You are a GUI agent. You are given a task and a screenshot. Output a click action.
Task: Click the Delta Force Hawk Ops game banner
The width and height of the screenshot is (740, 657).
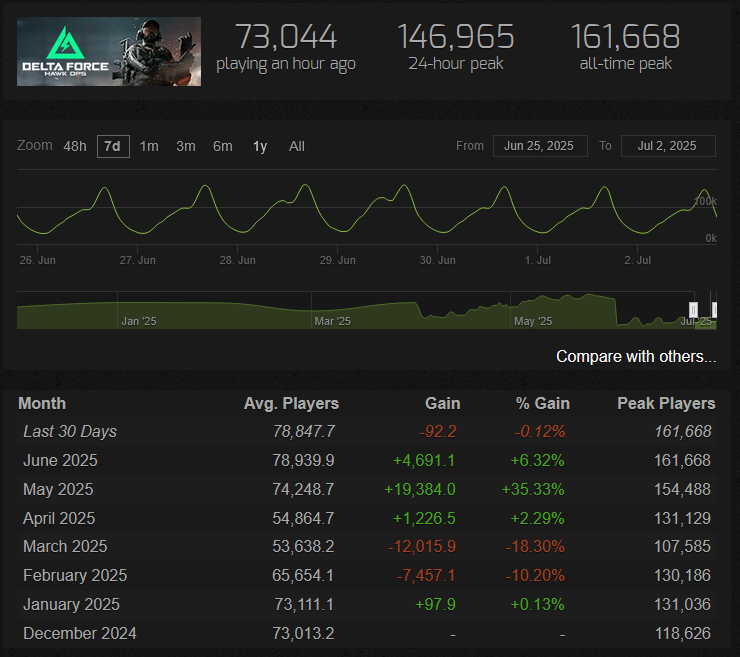pos(109,51)
